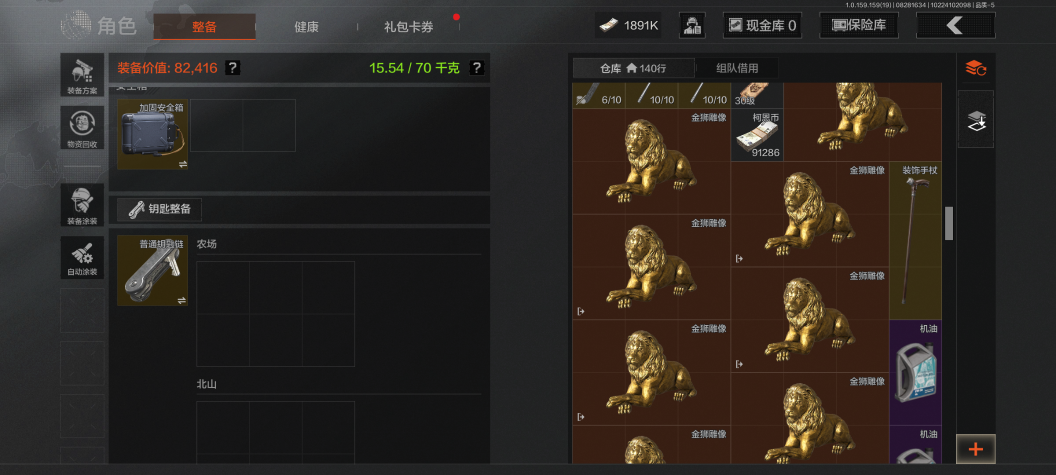Select the 装饰手杖 item in warehouse
Screen dimensions: 1056x475
tap(915, 241)
